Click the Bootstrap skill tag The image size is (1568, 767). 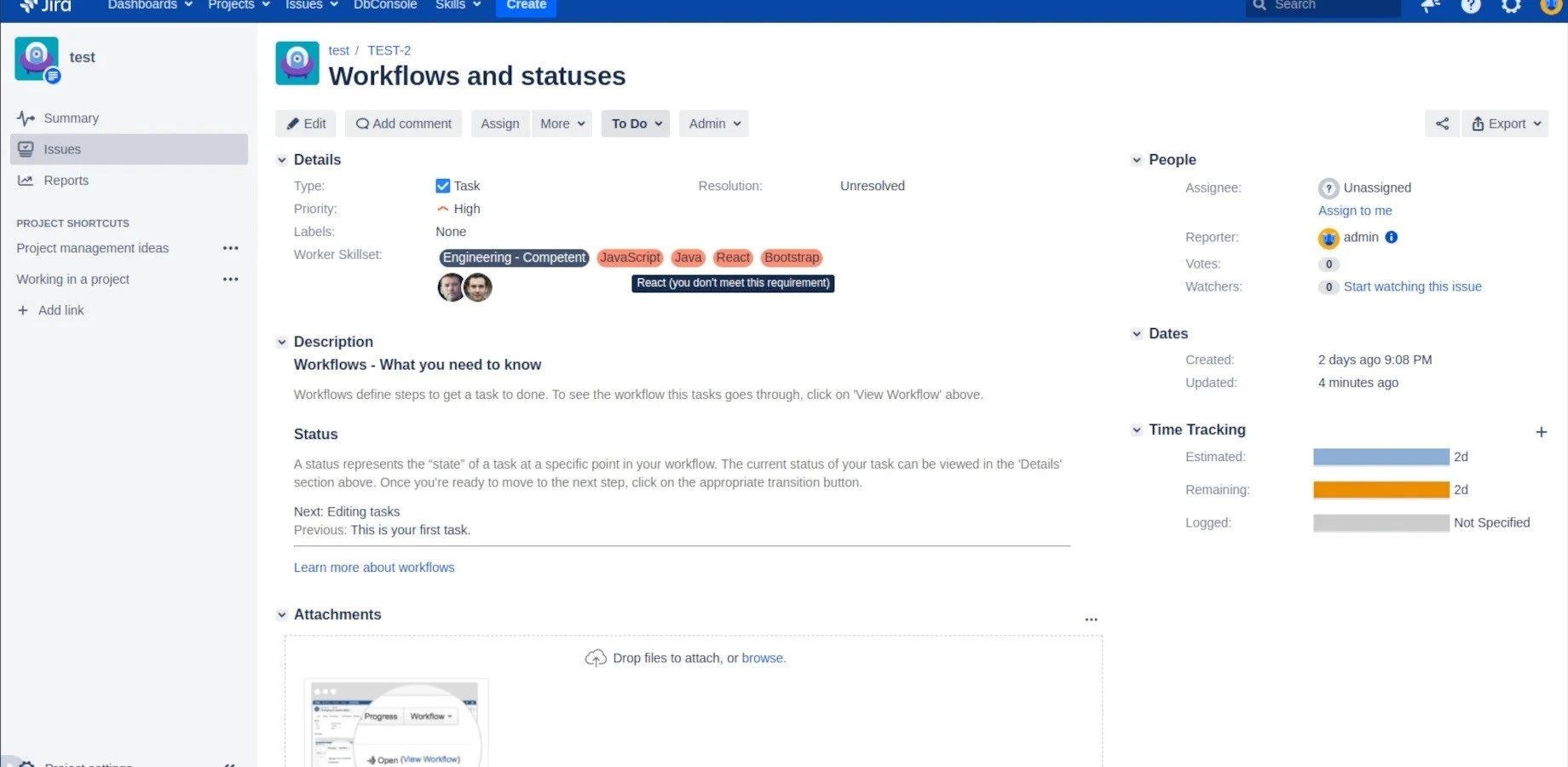click(x=792, y=257)
